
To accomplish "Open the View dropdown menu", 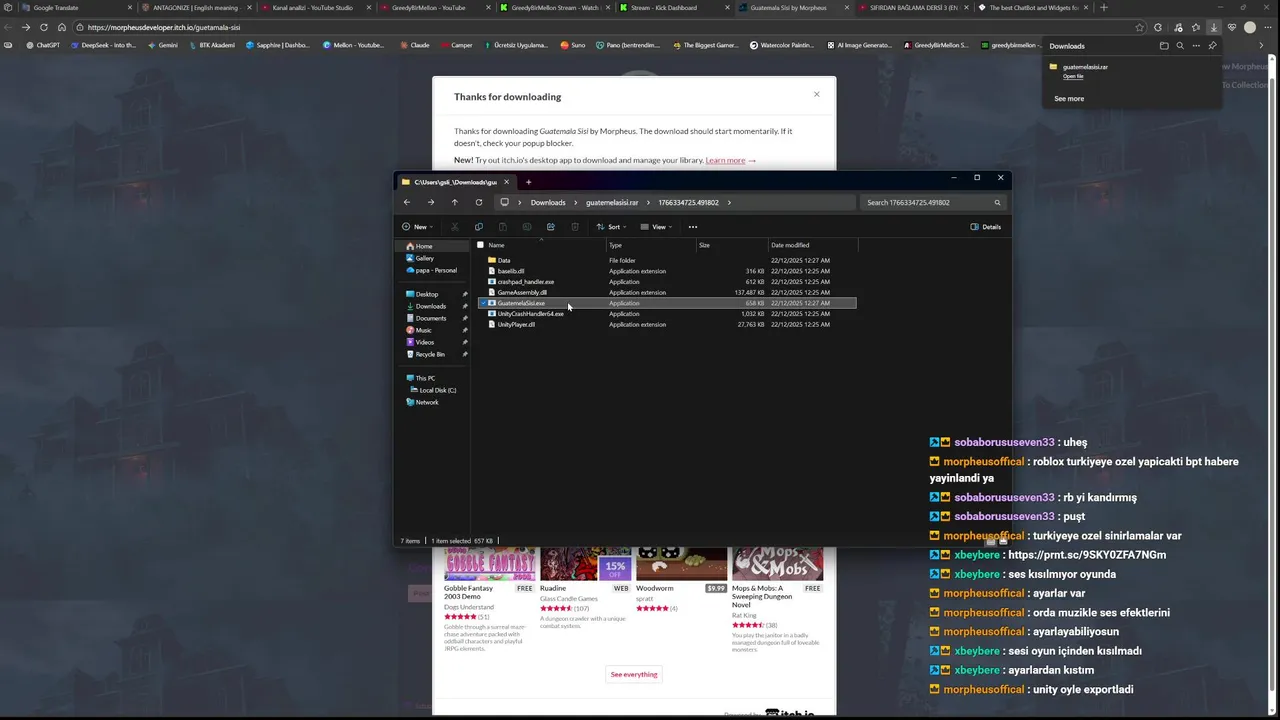I will (656, 227).
